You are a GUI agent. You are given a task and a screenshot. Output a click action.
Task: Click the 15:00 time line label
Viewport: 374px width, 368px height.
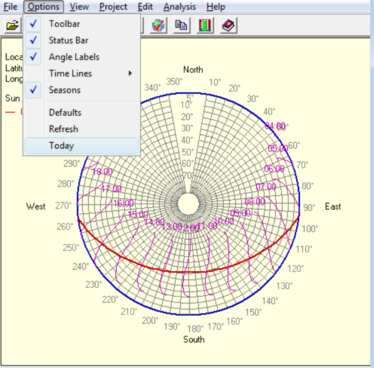[138, 214]
